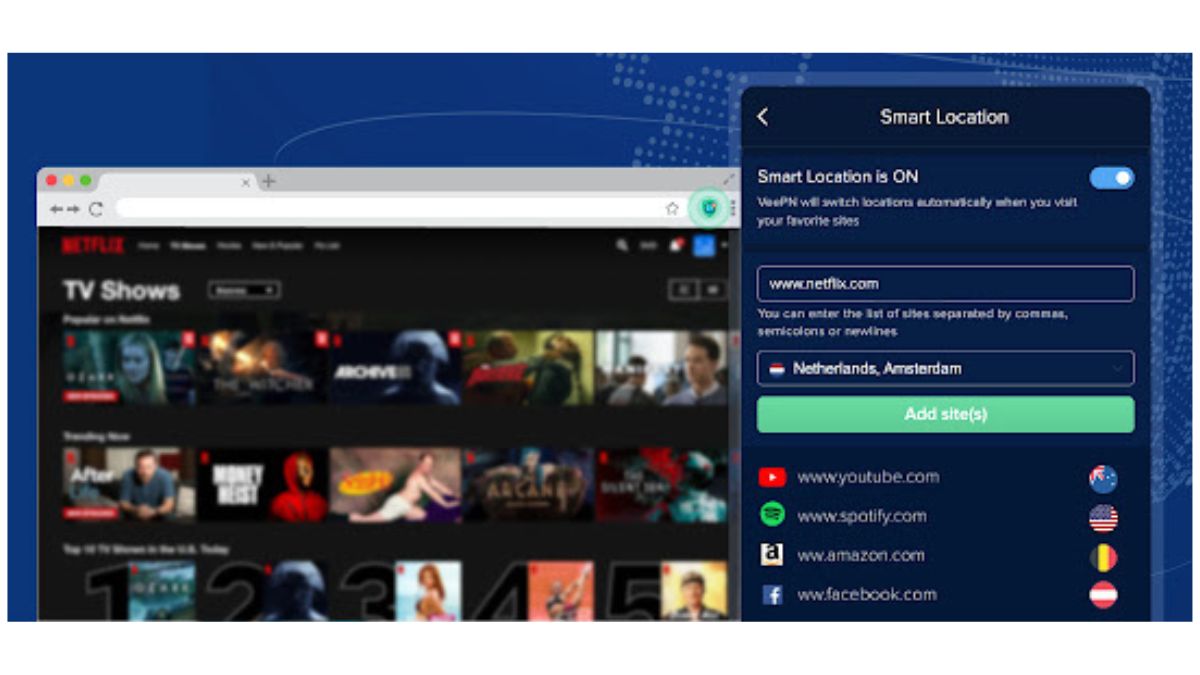Click the Amazon logo icon
The width and height of the screenshot is (1200, 675).
[772, 555]
